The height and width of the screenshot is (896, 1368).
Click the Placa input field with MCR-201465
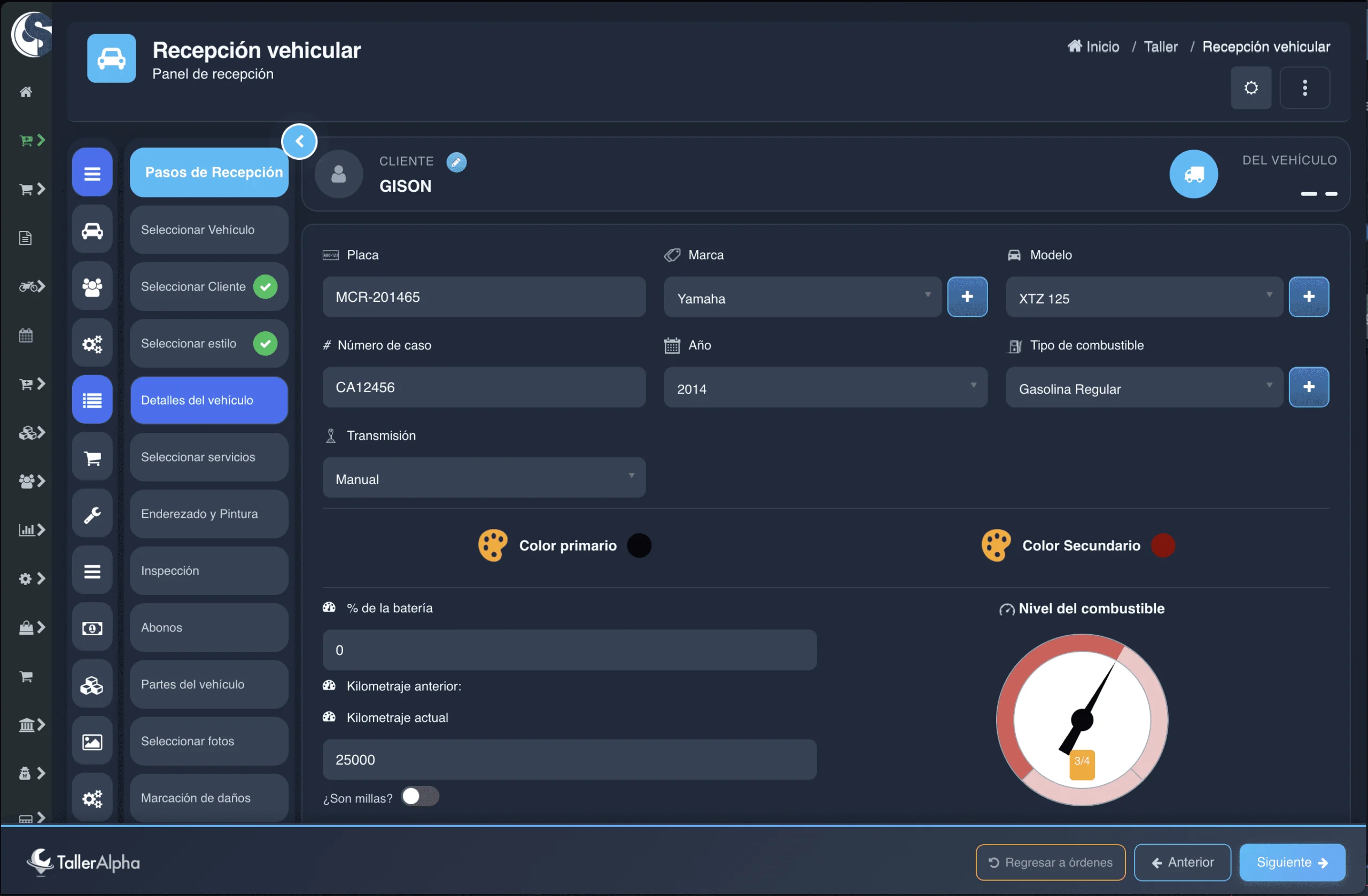(484, 297)
